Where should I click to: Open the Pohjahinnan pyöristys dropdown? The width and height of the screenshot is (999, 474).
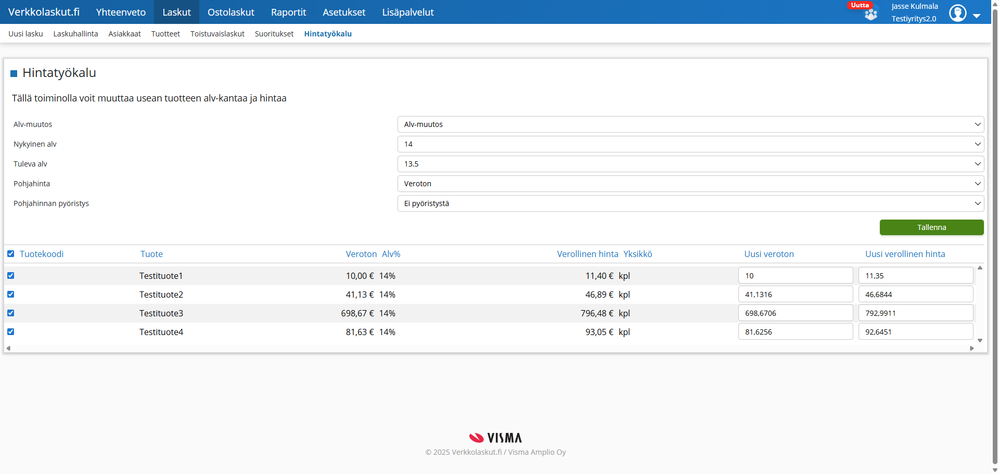(691, 203)
